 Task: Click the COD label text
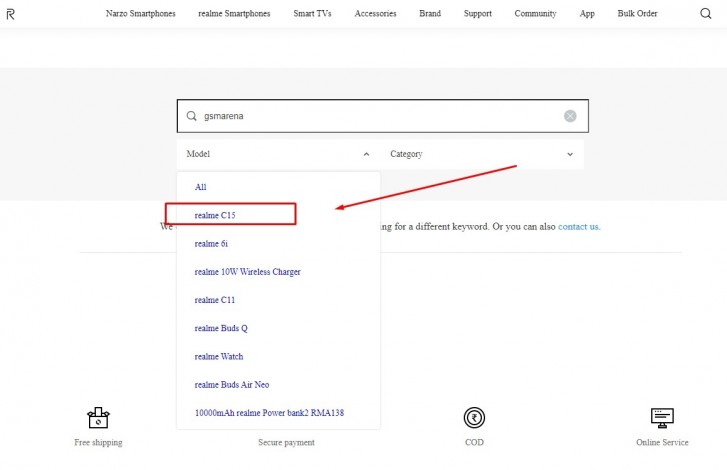(474, 442)
